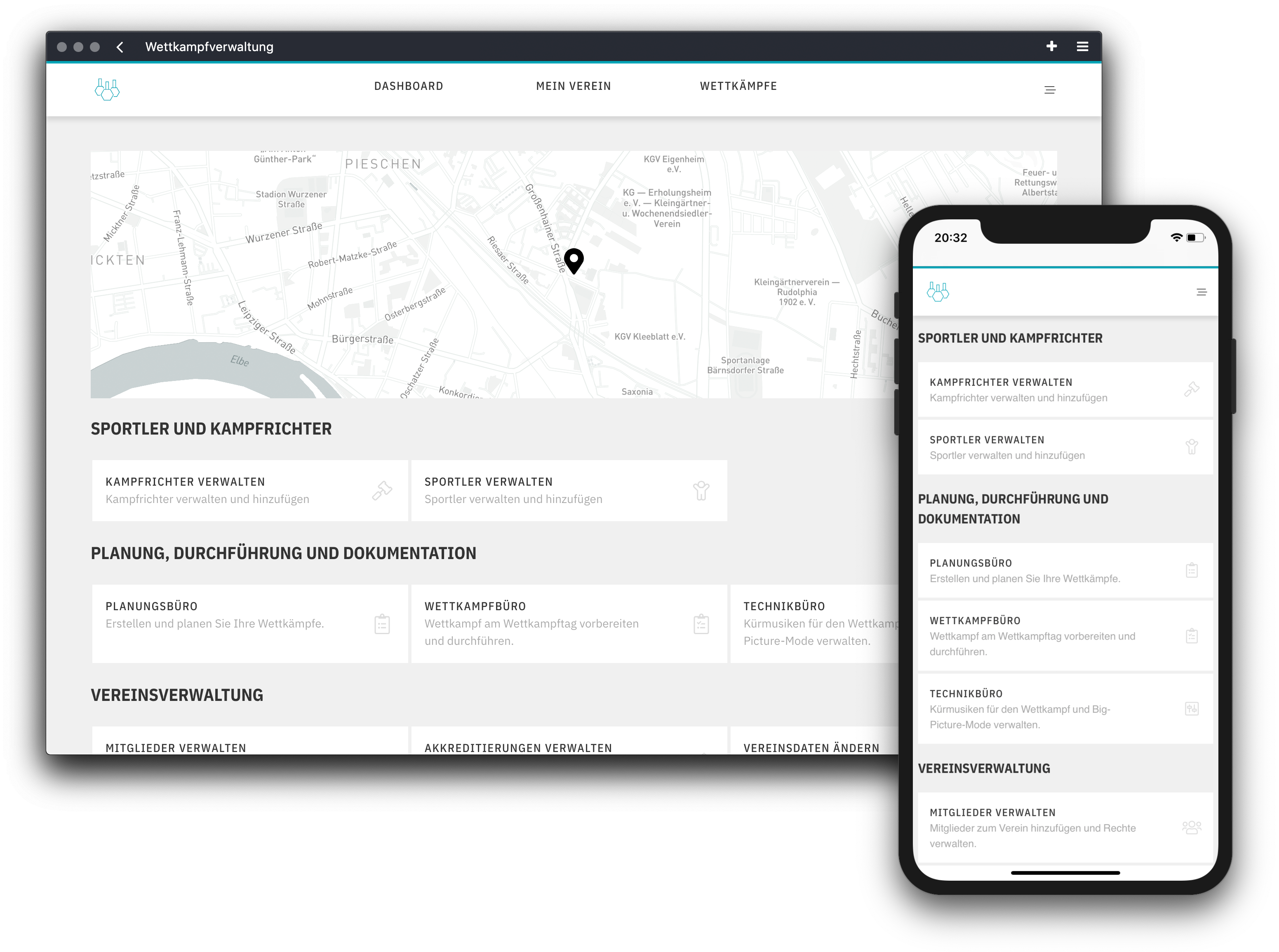The width and height of the screenshot is (1279, 952).
Task: Open mobile hamburger menu in phone
Action: [x=1201, y=292]
